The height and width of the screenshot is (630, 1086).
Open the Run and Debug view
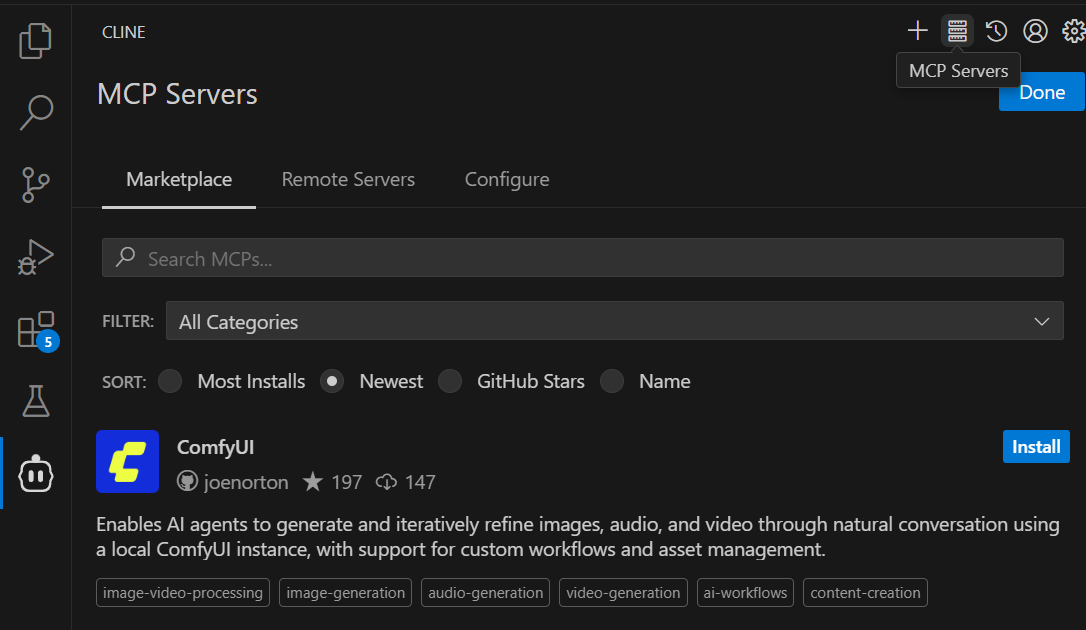(35, 257)
